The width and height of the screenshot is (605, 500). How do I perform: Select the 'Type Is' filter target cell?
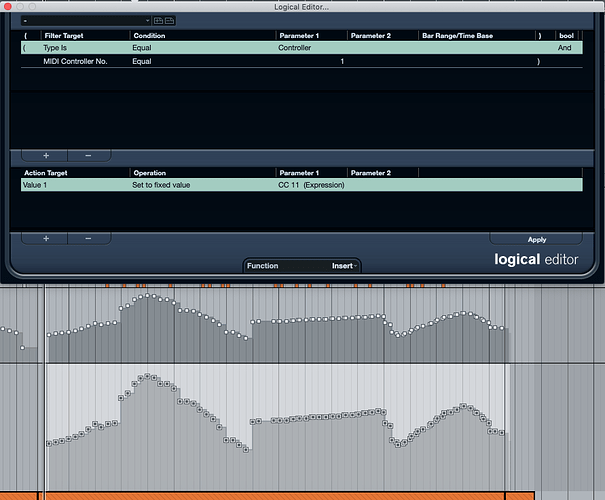[55, 48]
